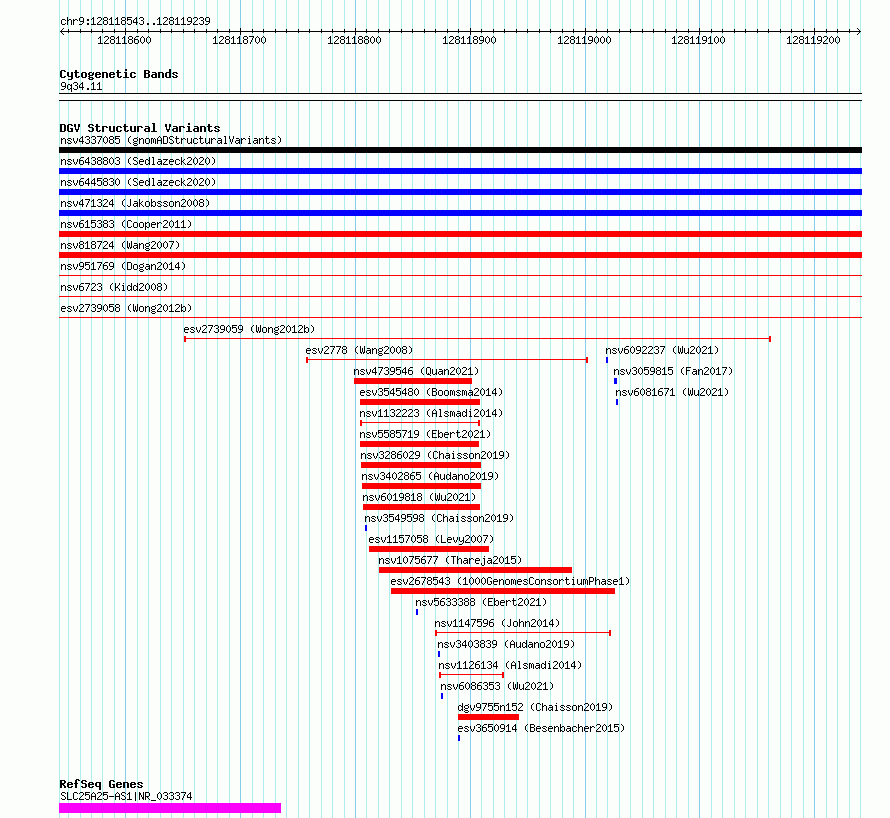Select nsv615383 (Cooper2011) label

click(x=126, y=224)
